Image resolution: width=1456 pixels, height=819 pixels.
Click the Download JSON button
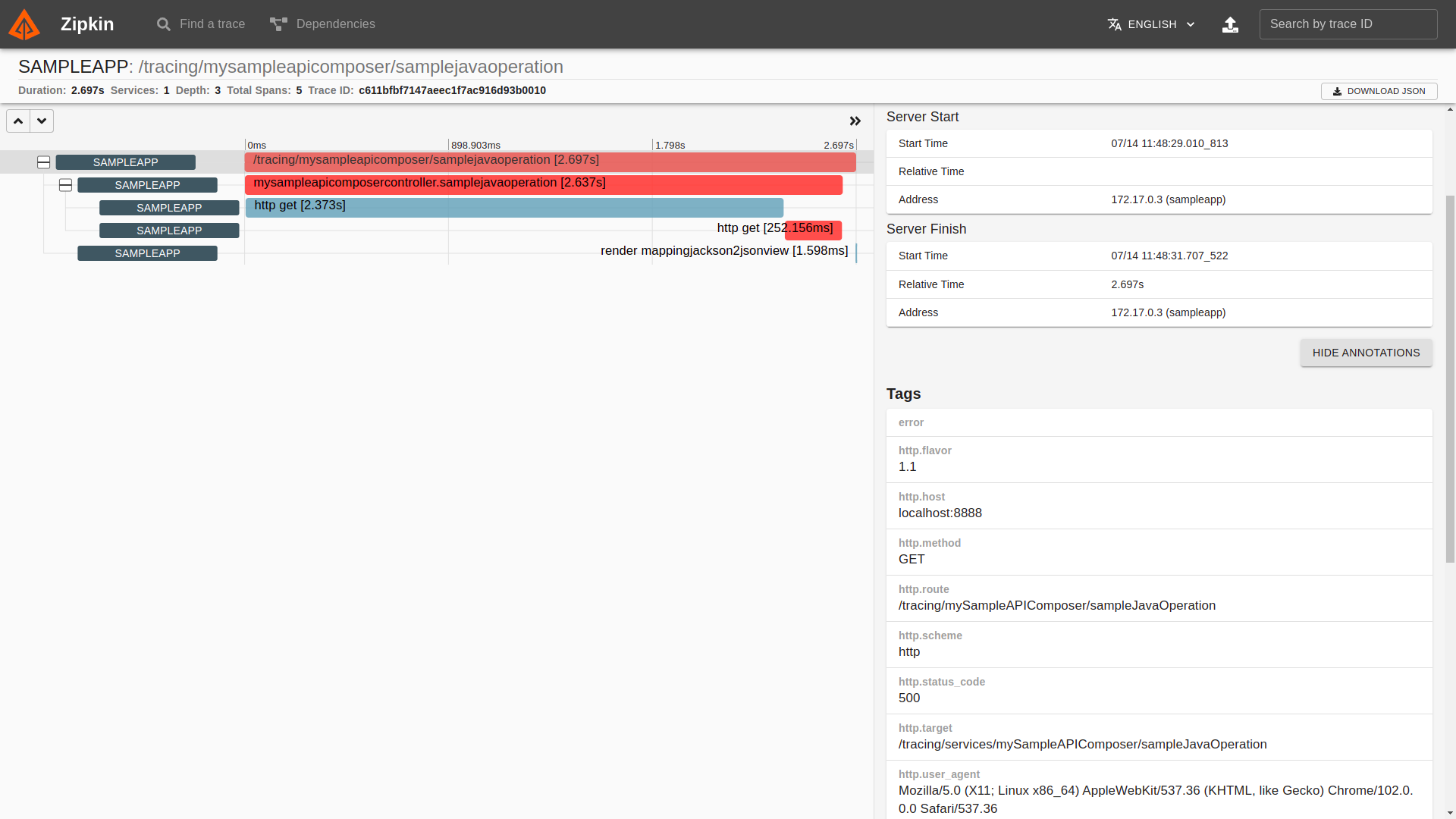point(1379,91)
